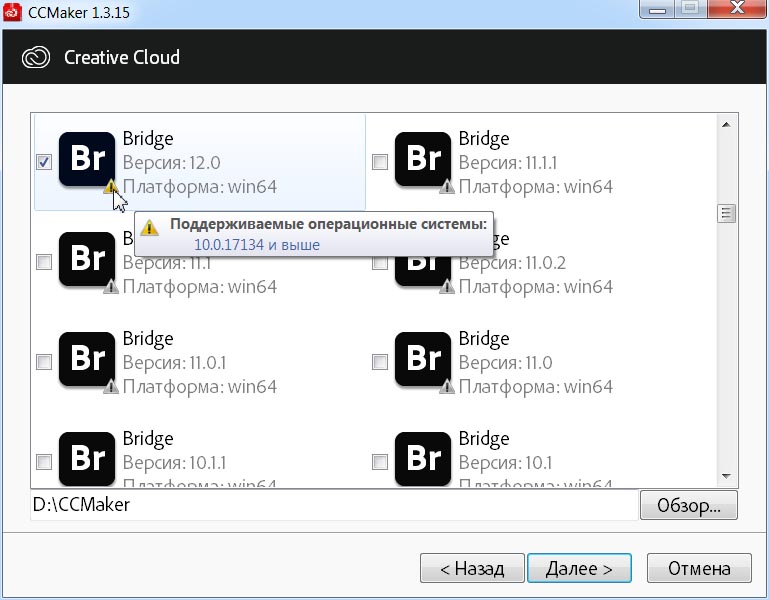The image size is (769, 600).
Task: Click the Bridge 11.0 app icon
Action: pyautogui.click(x=423, y=359)
